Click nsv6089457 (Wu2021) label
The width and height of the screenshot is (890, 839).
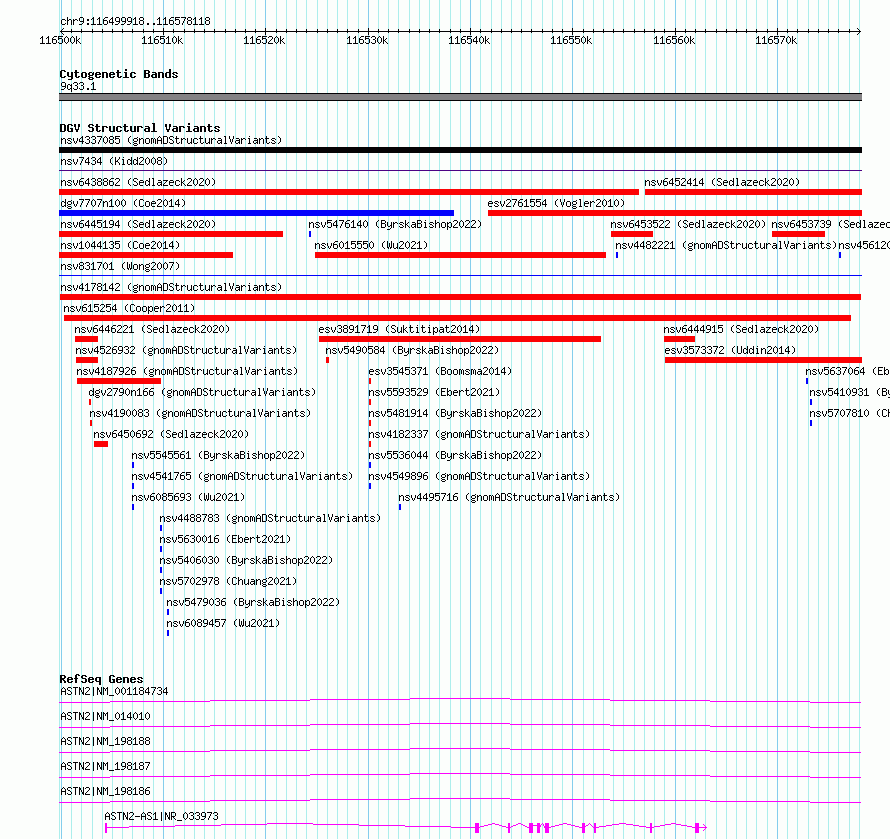(x=223, y=623)
